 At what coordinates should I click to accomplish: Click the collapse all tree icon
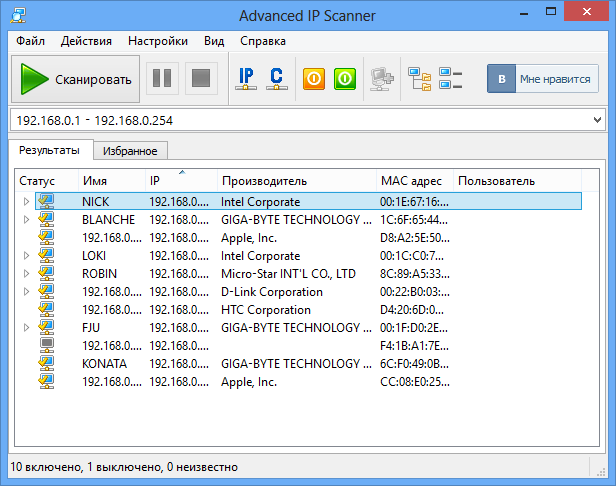click(450, 79)
